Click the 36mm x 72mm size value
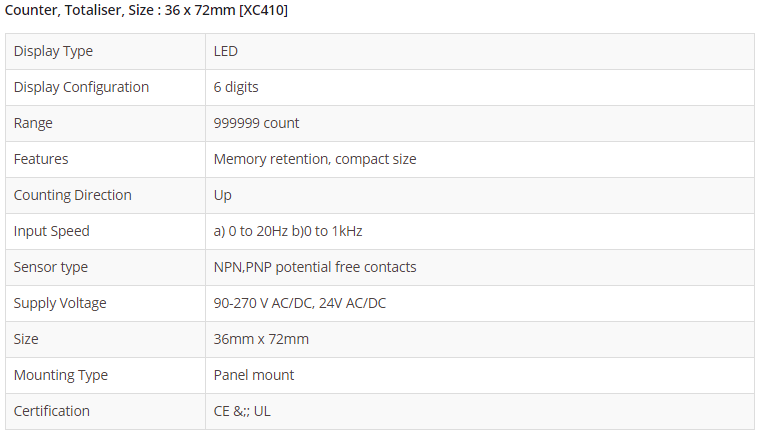 coord(261,339)
